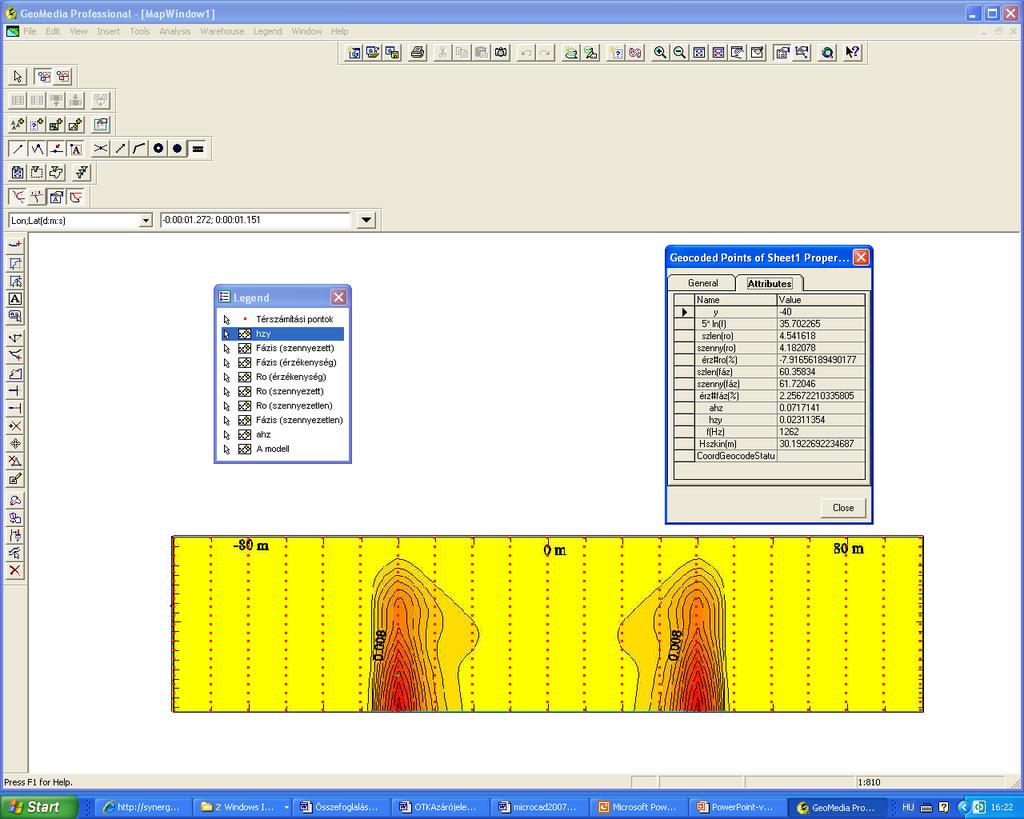Switch to the OTKAzárójele taskbar button
This screenshot has width=1024, height=819.
[439, 807]
